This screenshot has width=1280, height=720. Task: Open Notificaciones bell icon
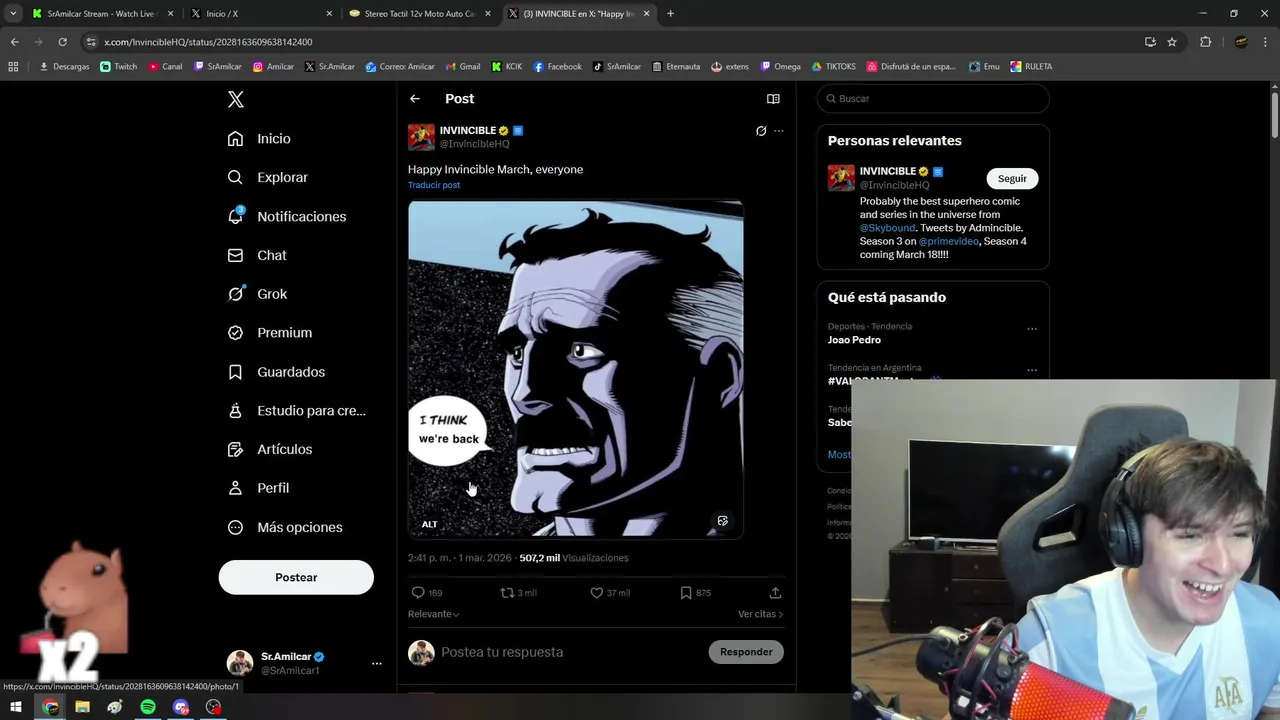236,216
